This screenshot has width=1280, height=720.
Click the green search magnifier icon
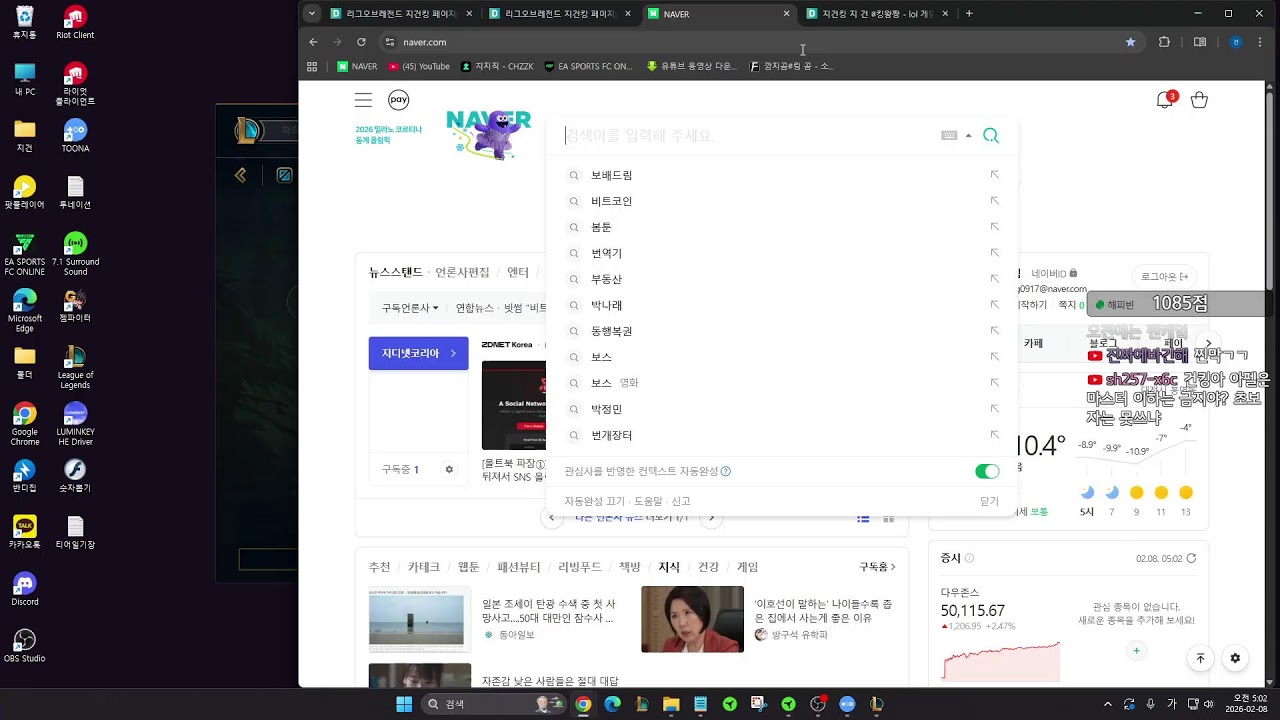[x=991, y=136]
